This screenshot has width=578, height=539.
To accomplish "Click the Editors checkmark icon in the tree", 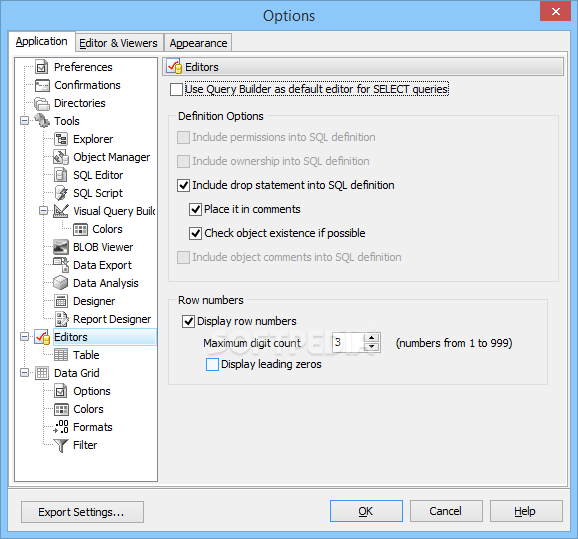I will (42, 337).
